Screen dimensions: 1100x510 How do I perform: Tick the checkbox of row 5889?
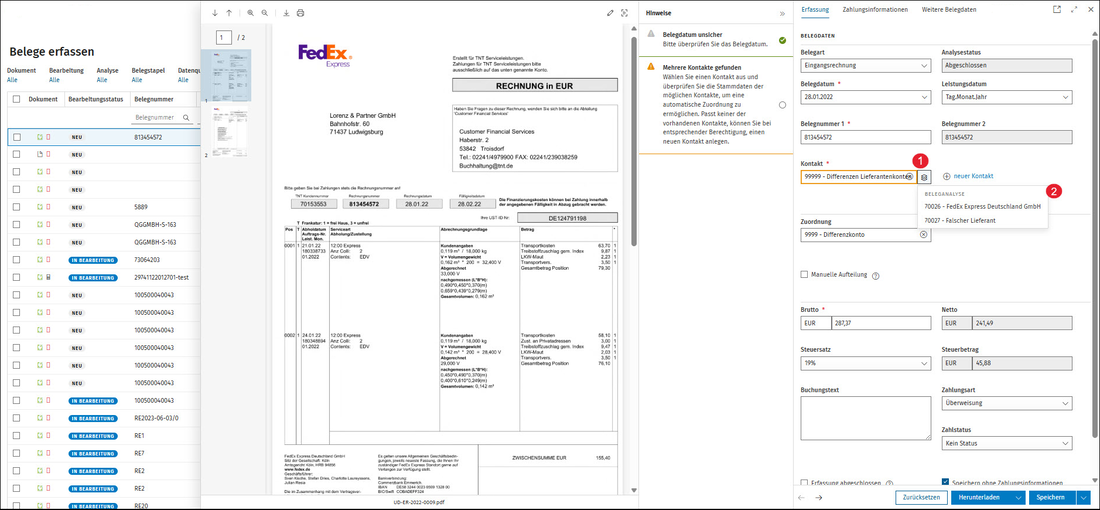click(x=17, y=208)
